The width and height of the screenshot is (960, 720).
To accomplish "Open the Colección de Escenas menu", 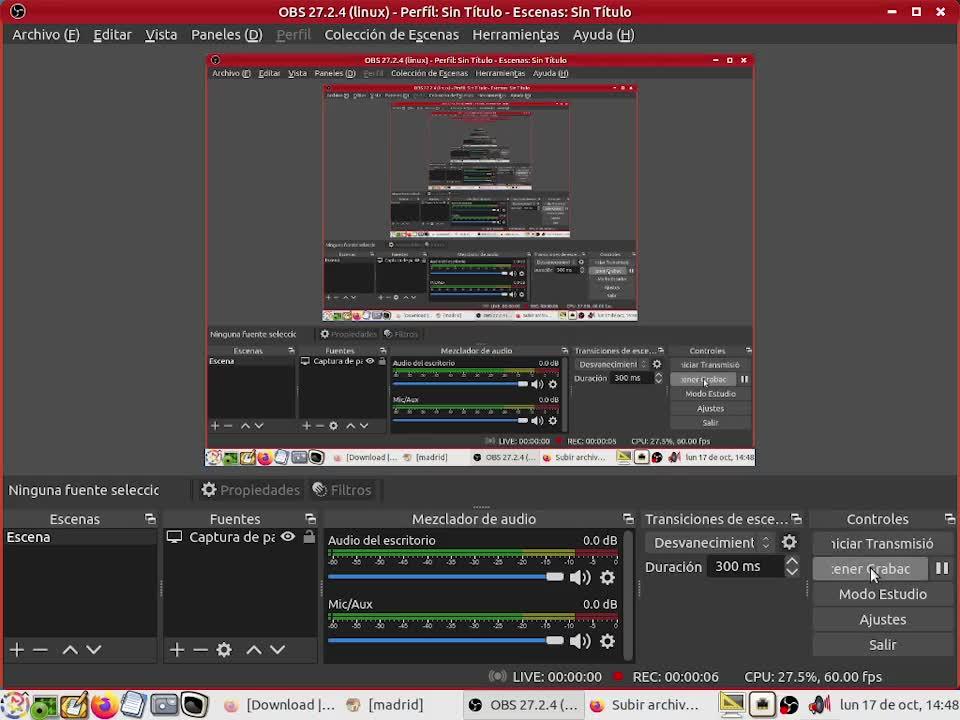I will 391,35.
